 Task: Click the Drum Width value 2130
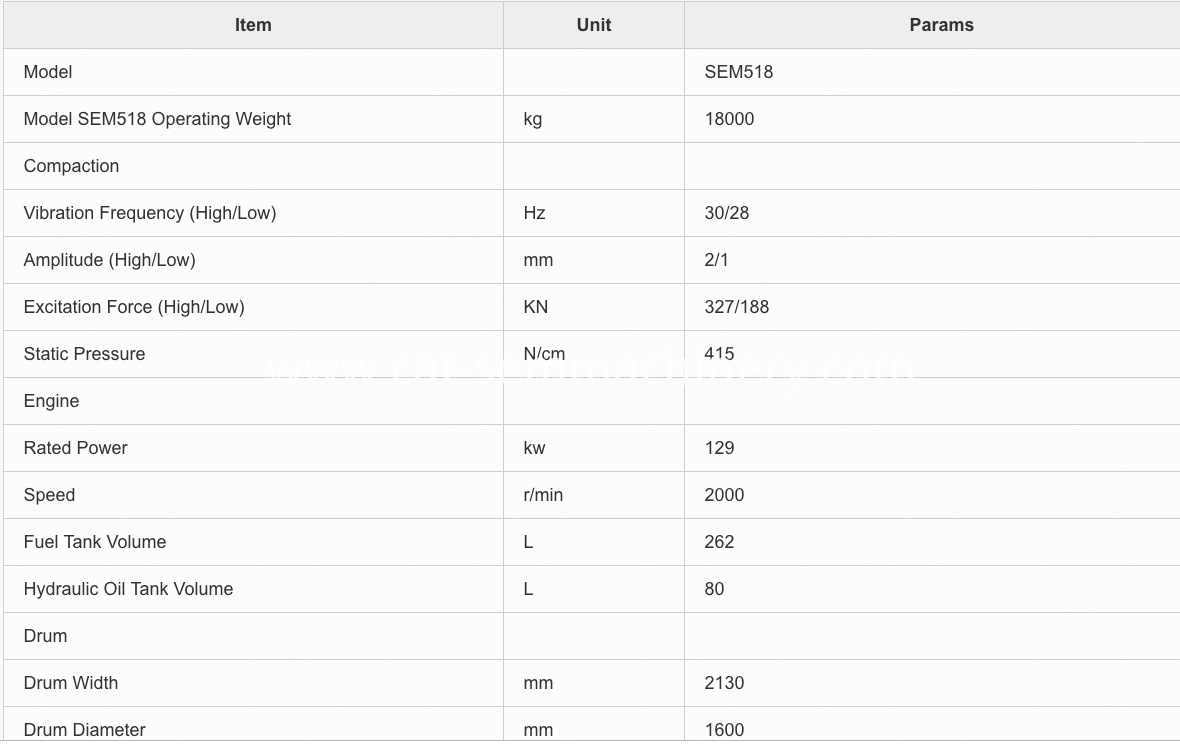pos(724,683)
